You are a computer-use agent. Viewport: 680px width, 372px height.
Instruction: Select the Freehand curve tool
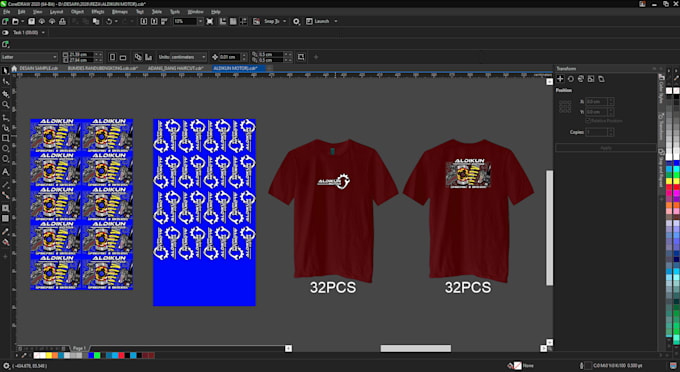[x=5, y=117]
